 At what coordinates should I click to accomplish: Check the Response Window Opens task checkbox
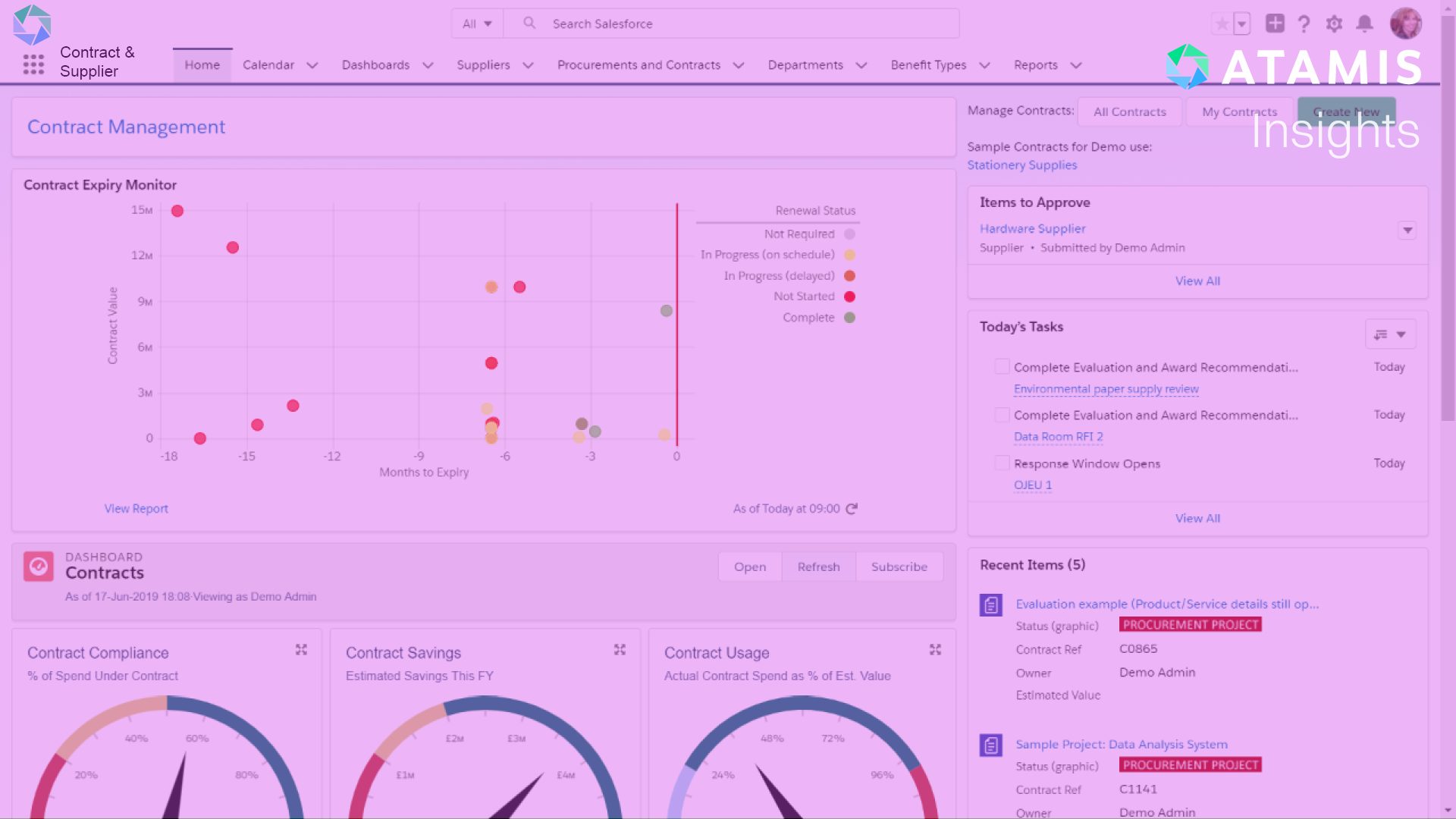[x=1002, y=463]
